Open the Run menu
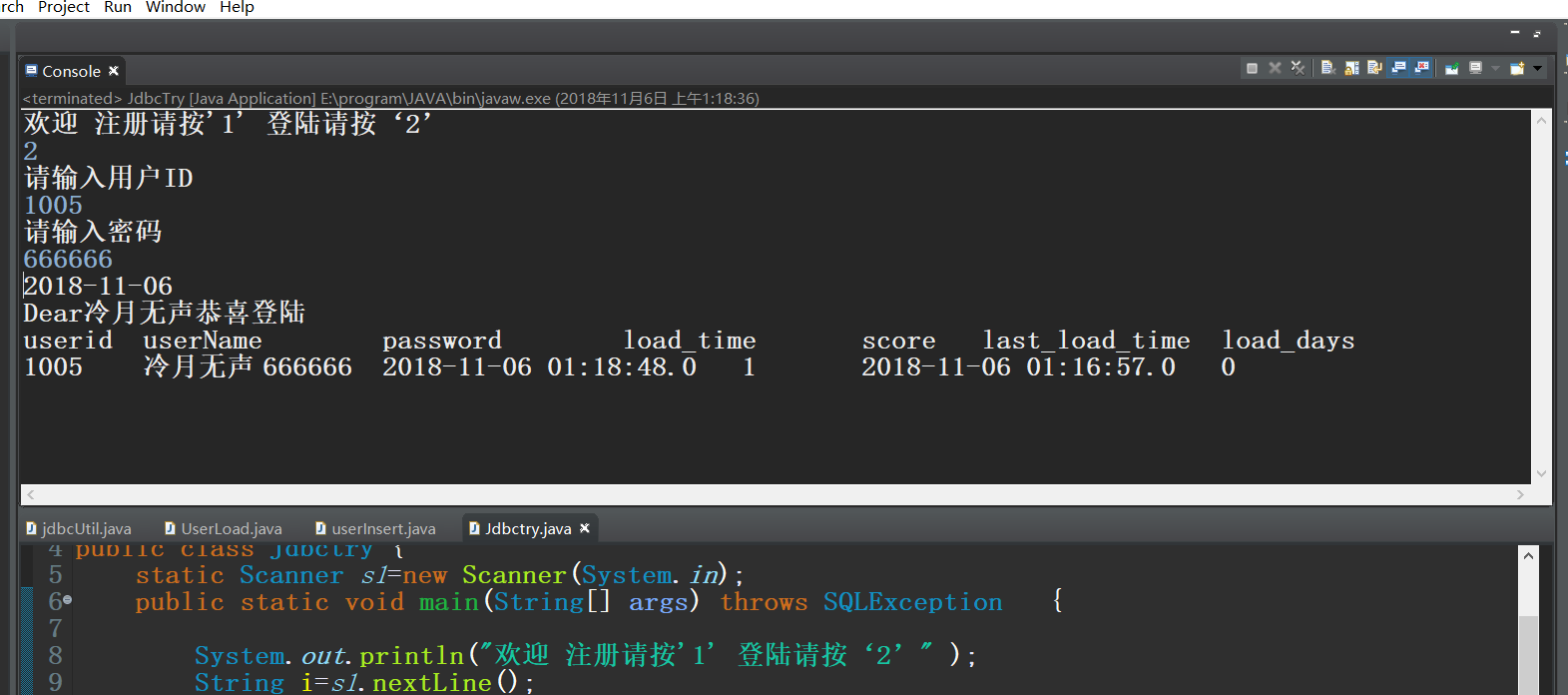 click(118, 7)
